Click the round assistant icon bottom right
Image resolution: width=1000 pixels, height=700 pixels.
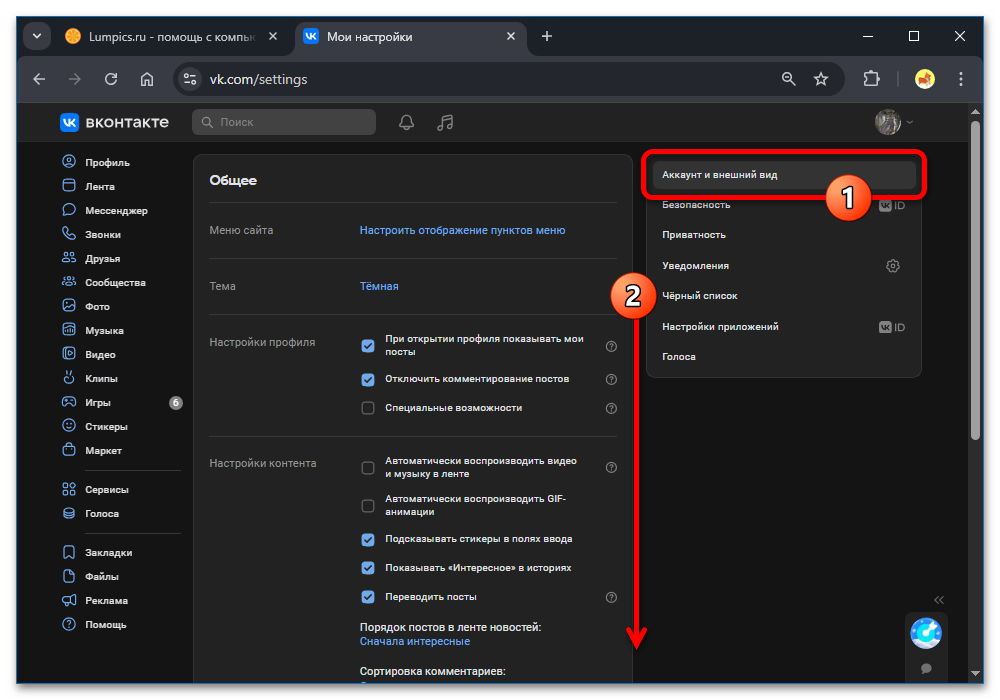[x=925, y=633]
